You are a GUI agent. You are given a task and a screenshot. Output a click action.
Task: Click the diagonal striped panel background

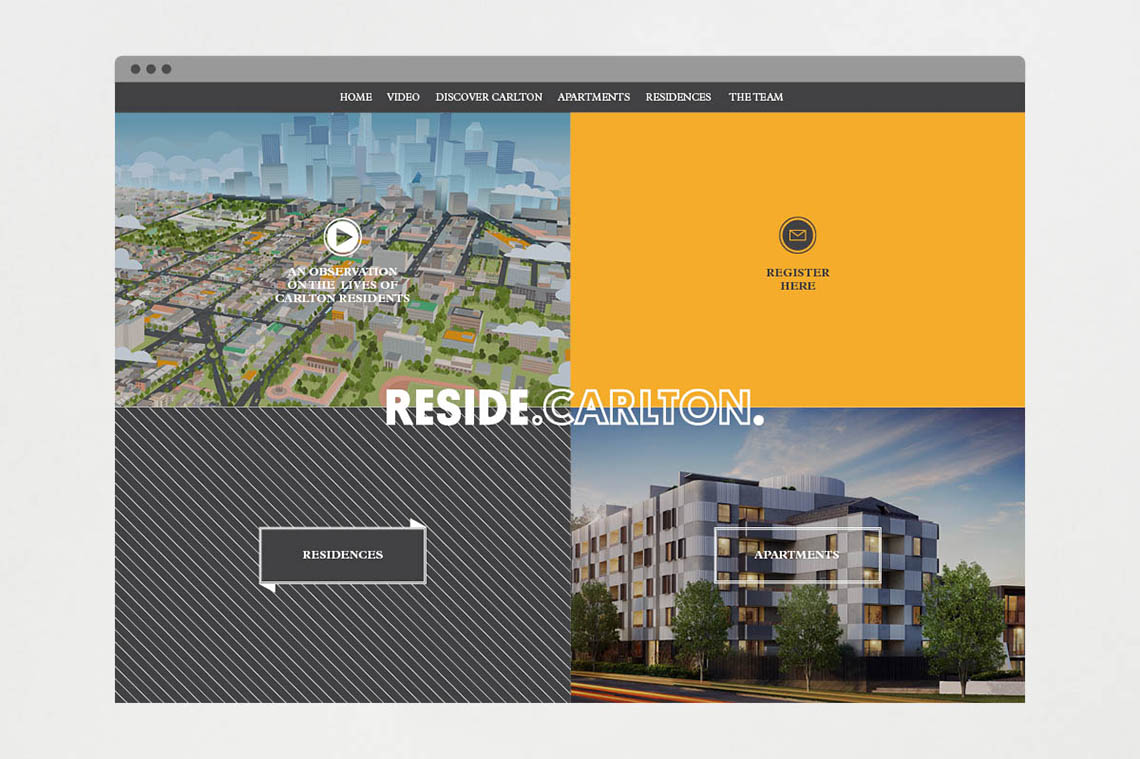(200, 640)
